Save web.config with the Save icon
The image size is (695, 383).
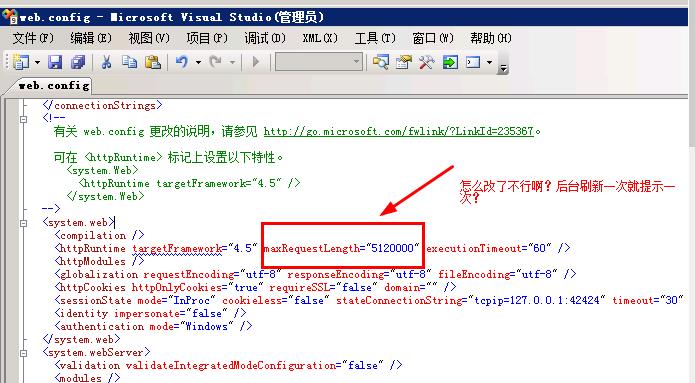pos(55,62)
